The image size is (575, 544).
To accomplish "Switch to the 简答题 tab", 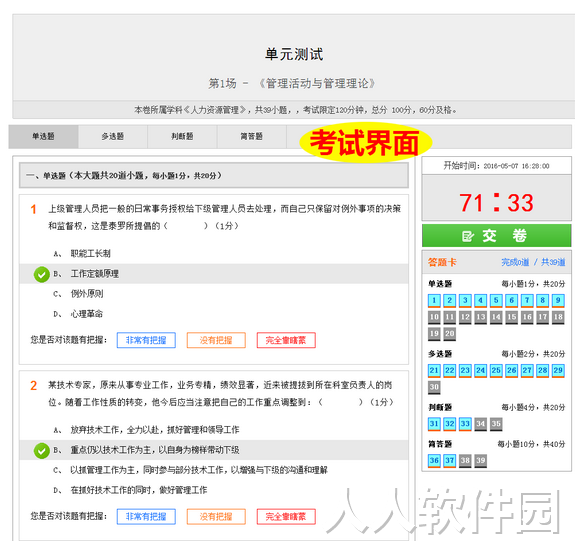I will pos(252,136).
